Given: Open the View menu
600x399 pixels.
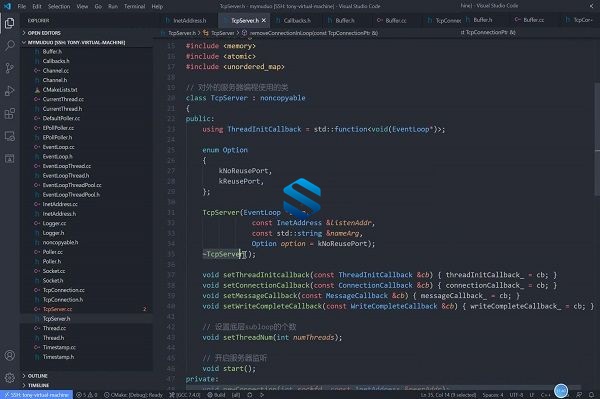Looking at the screenshot, I should click(x=82, y=6).
